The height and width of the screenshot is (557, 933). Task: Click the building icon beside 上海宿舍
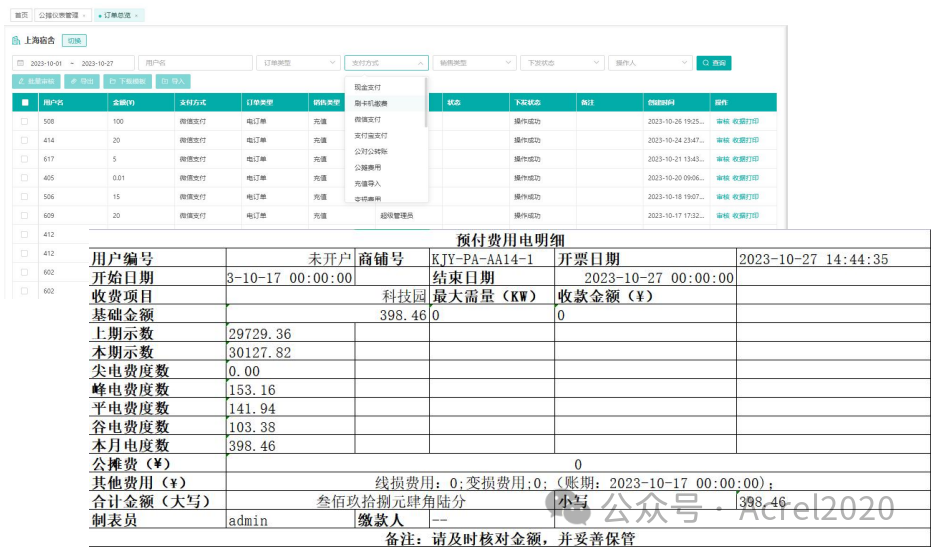pos(16,40)
